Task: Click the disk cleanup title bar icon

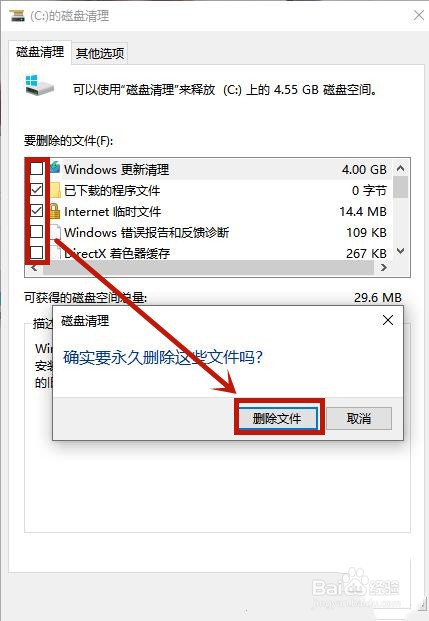Action: coord(17,16)
